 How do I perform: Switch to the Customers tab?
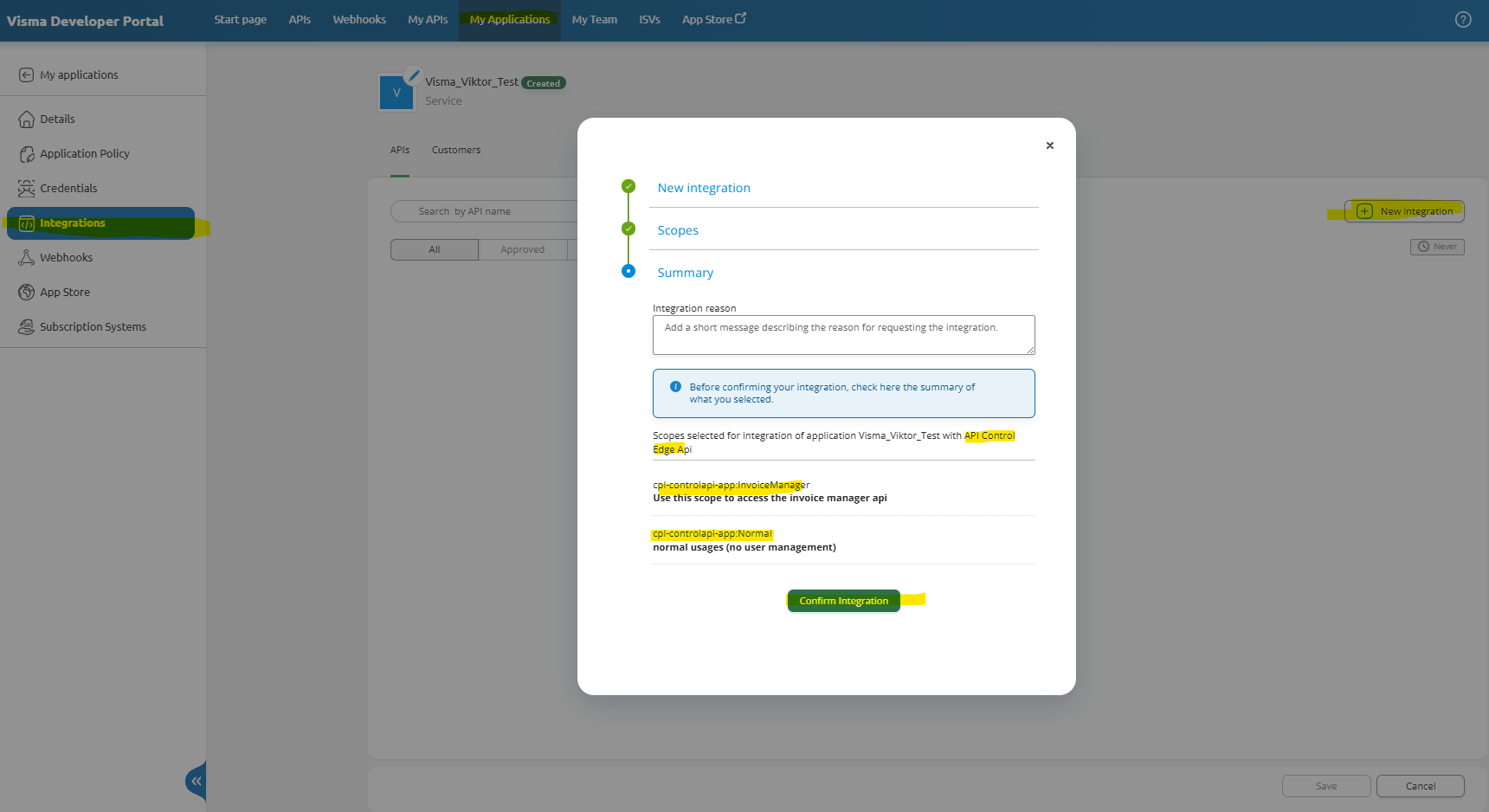tap(456, 151)
